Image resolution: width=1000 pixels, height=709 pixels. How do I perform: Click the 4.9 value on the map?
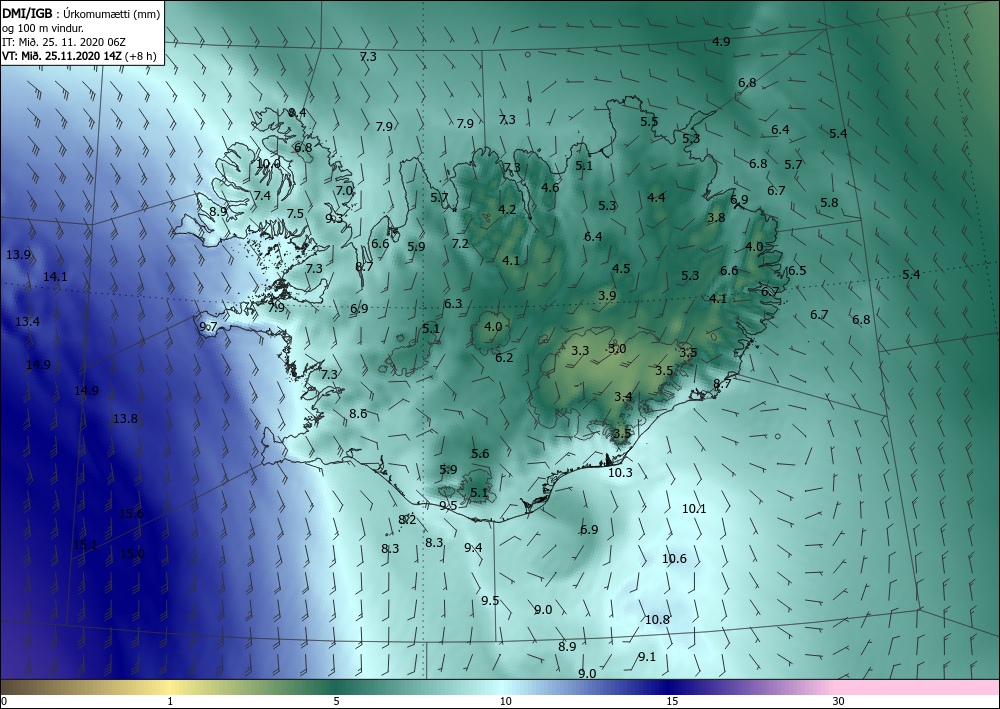721,41
